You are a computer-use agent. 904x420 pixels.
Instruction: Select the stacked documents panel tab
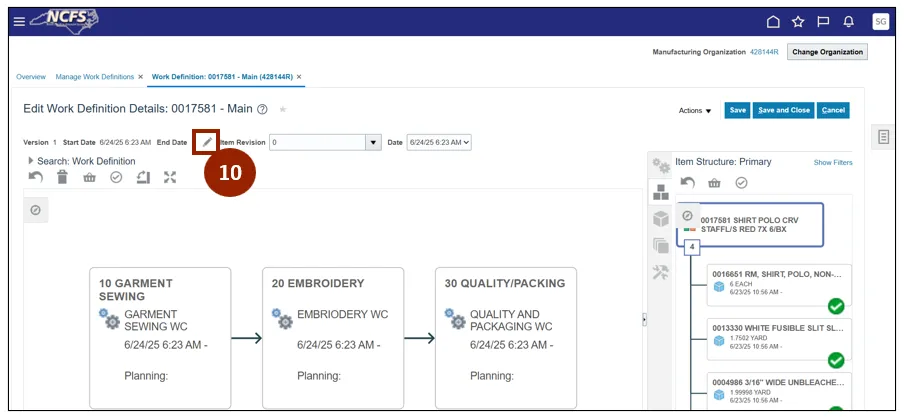click(x=661, y=245)
